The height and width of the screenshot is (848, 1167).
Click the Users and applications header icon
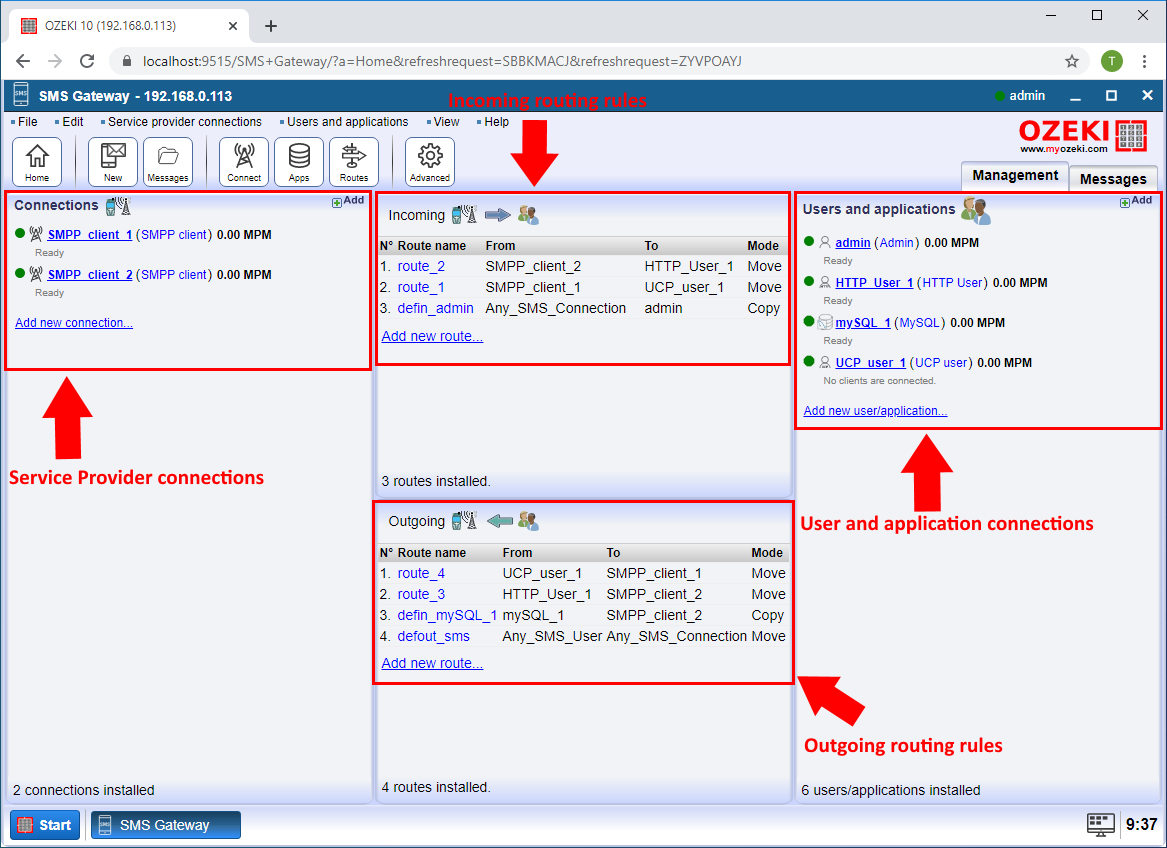(x=976, y=211)
